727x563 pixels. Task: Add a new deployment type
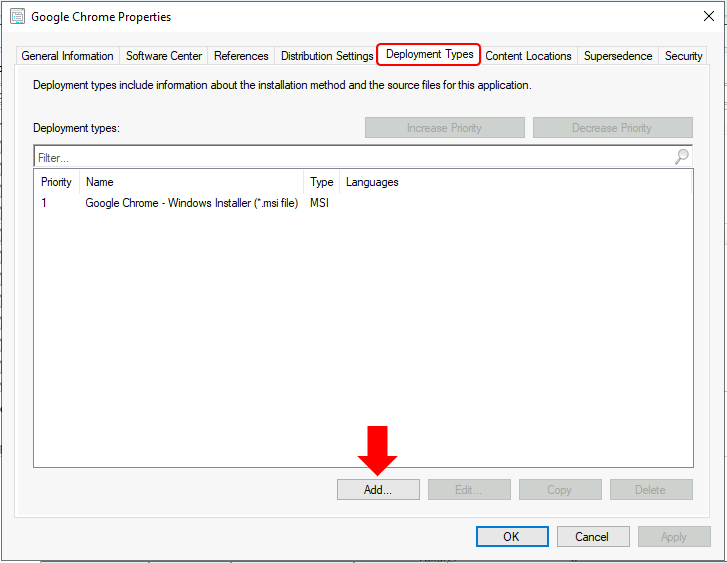(378, 490)
